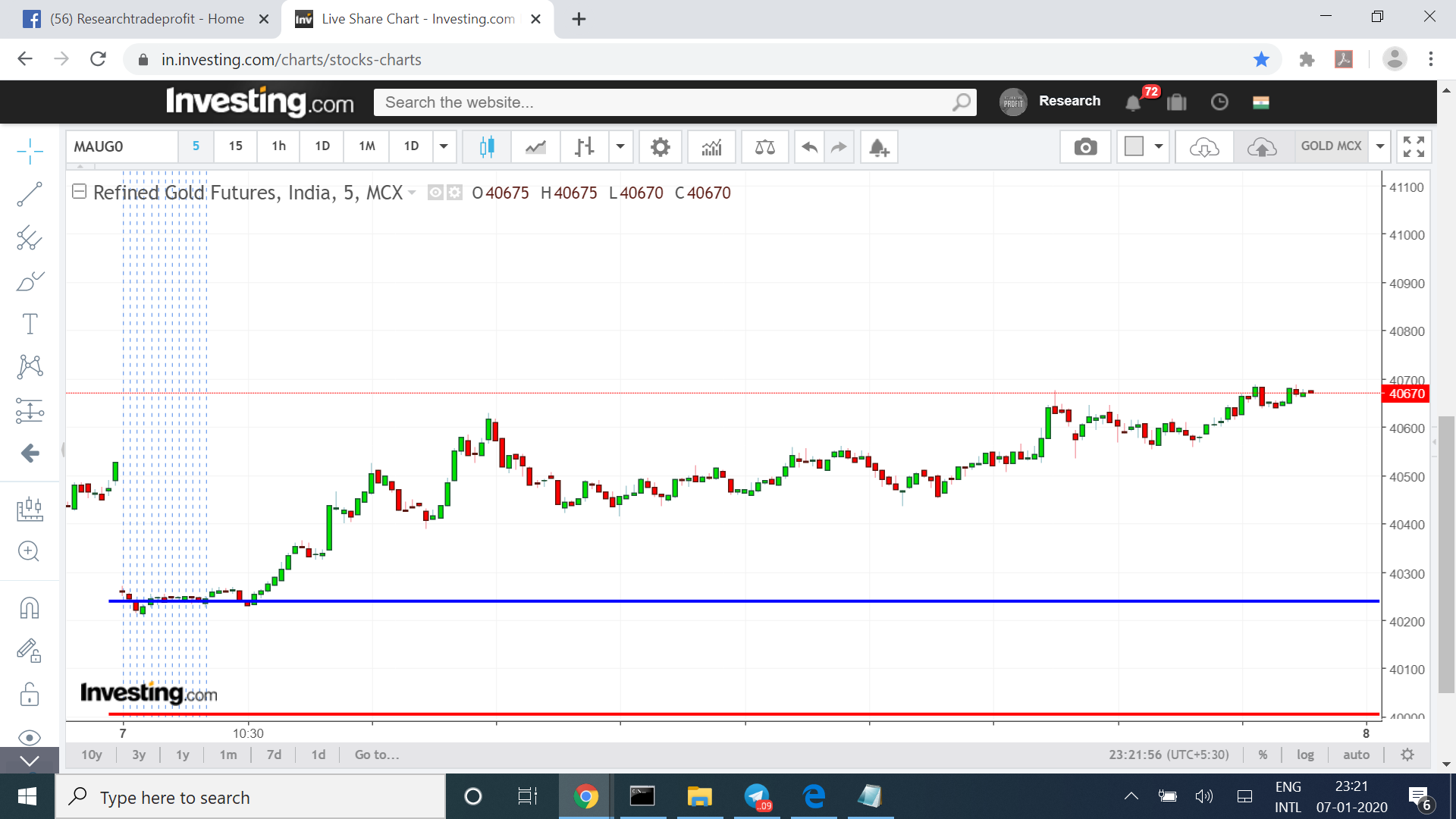Image resolution: width=1456 pixels, height=819 pixels.
Task: Collapse the drawing toolbar with bottom chevron
Action: click(x=30, y=761)
